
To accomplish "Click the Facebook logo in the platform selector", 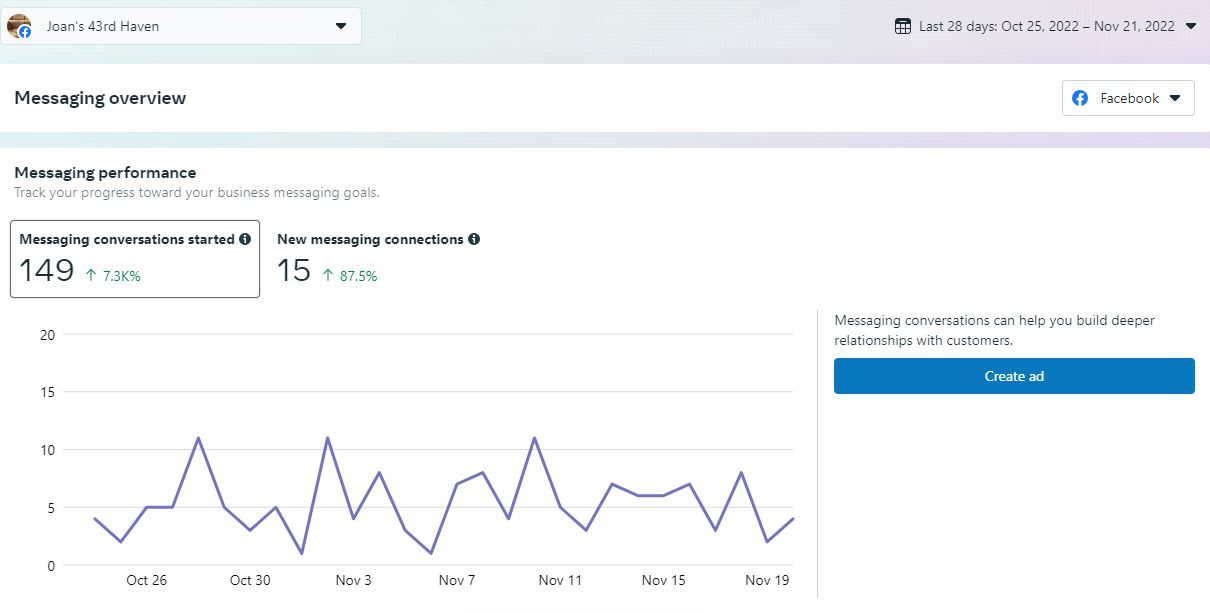I will 1080,98.
